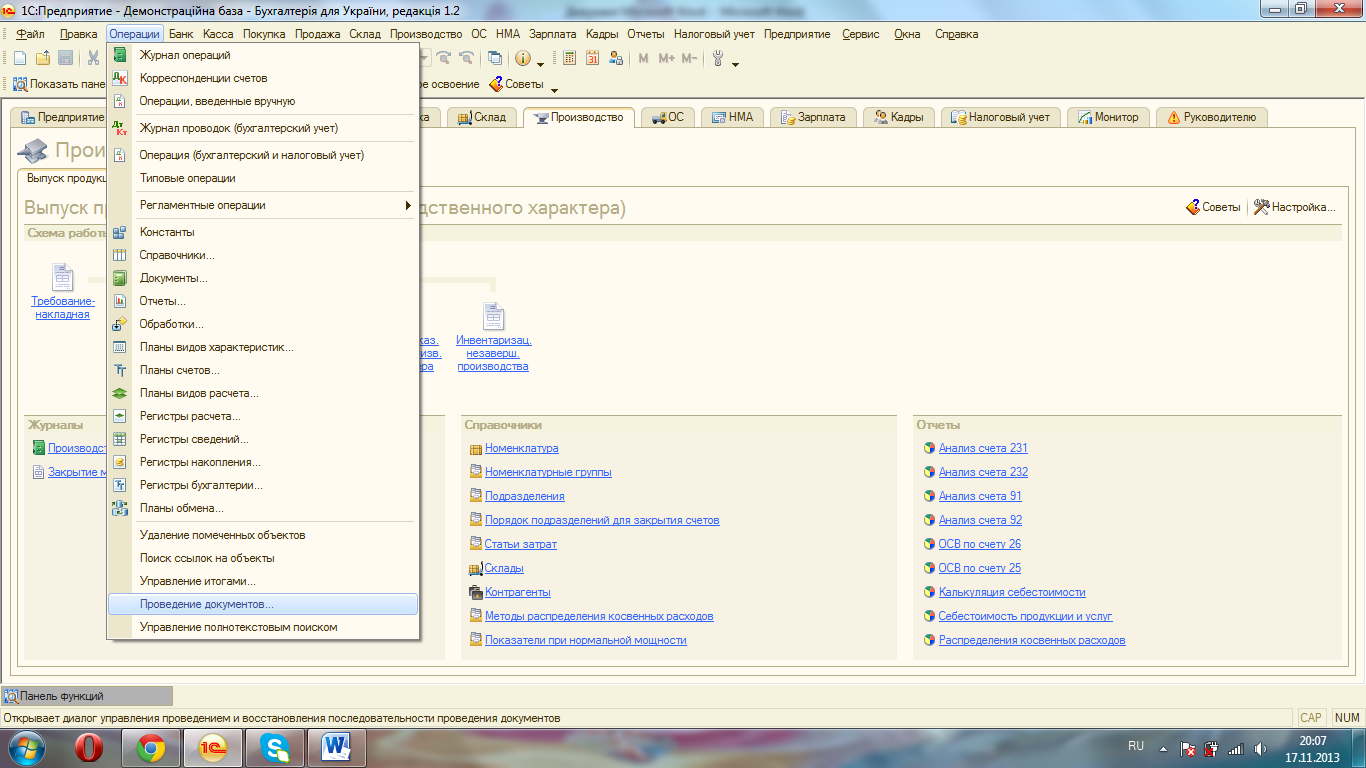Click Панель функций window bar button
Viewport: 1366px width, 768px height.
87,696
